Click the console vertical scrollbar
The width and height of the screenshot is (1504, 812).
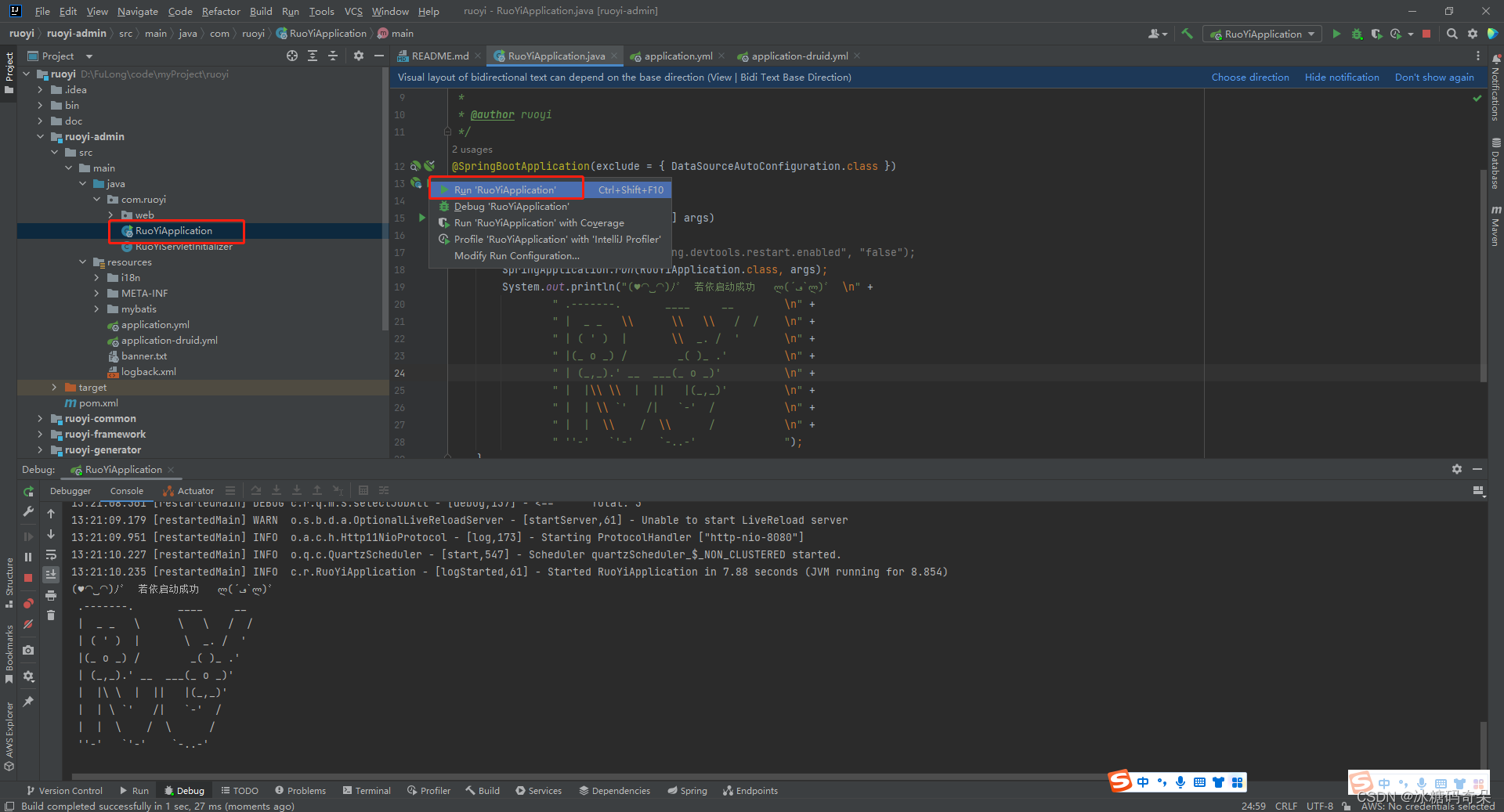pos(1483,744)
